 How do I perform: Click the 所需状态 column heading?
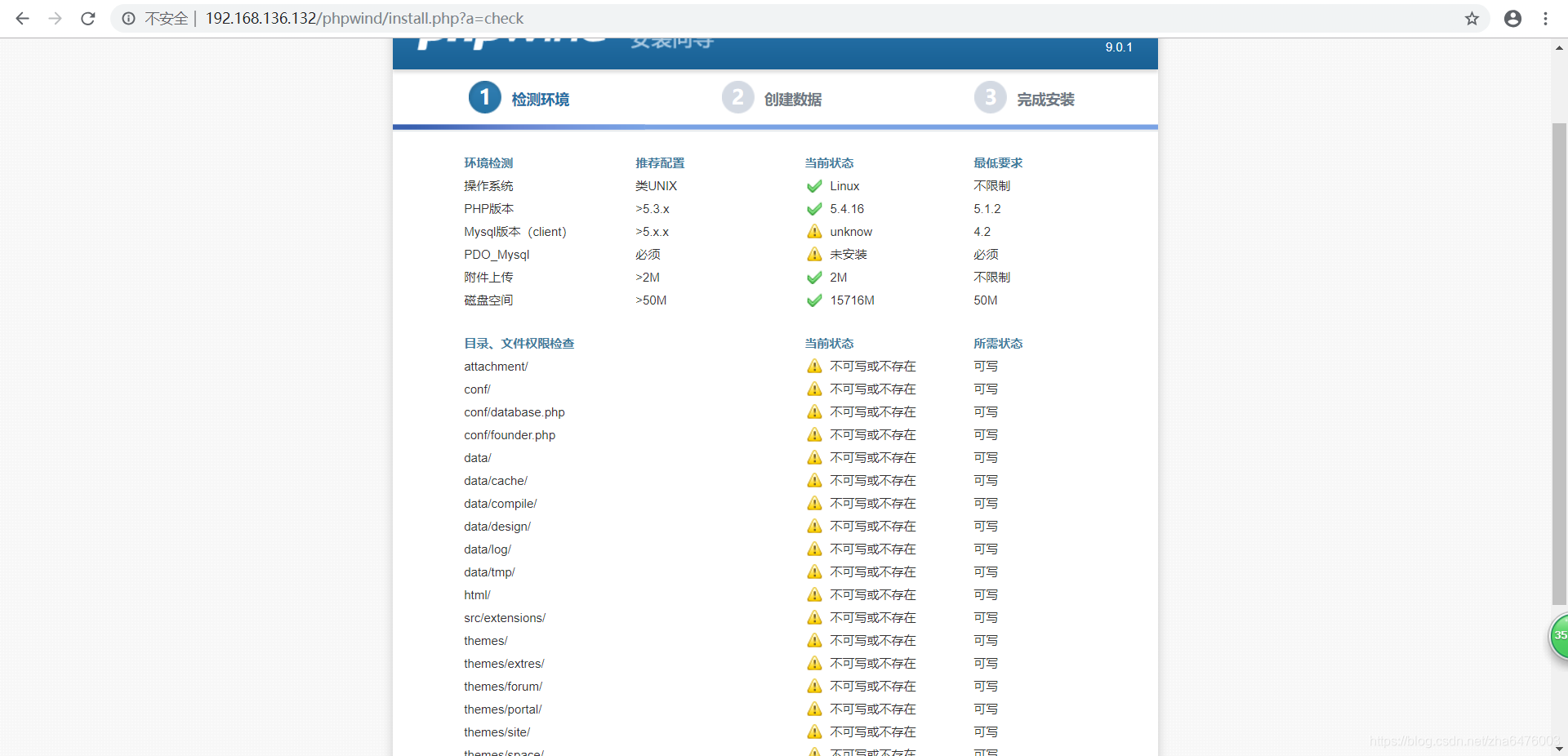[998, 344]
